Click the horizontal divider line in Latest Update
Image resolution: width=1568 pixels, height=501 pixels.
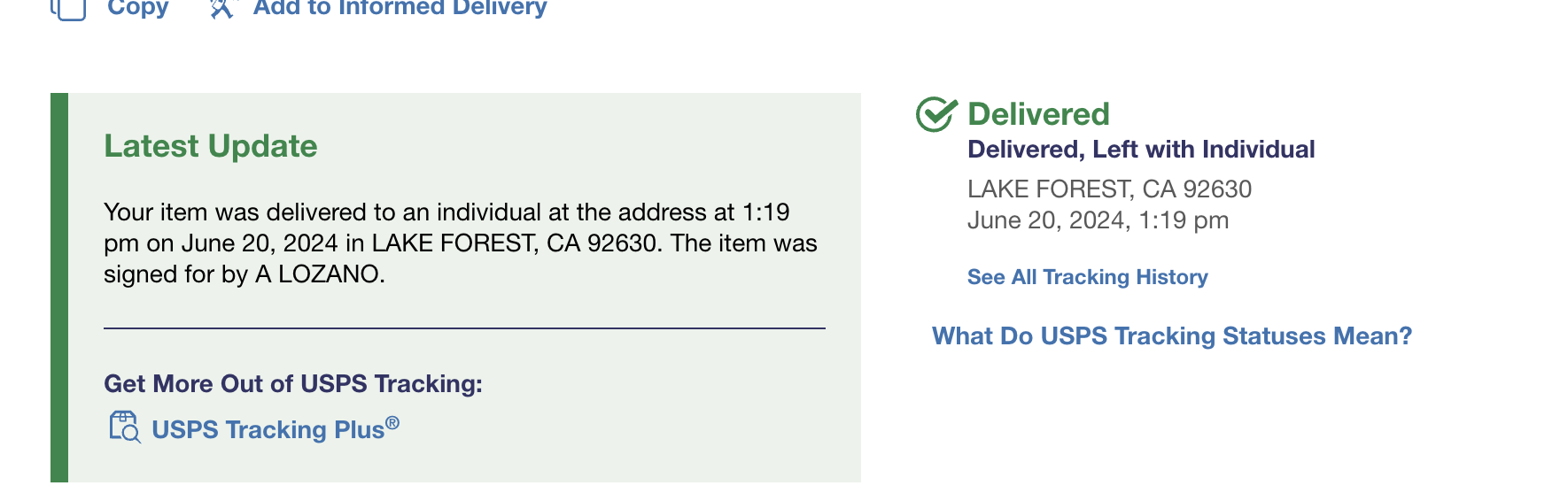coord(464,328)
